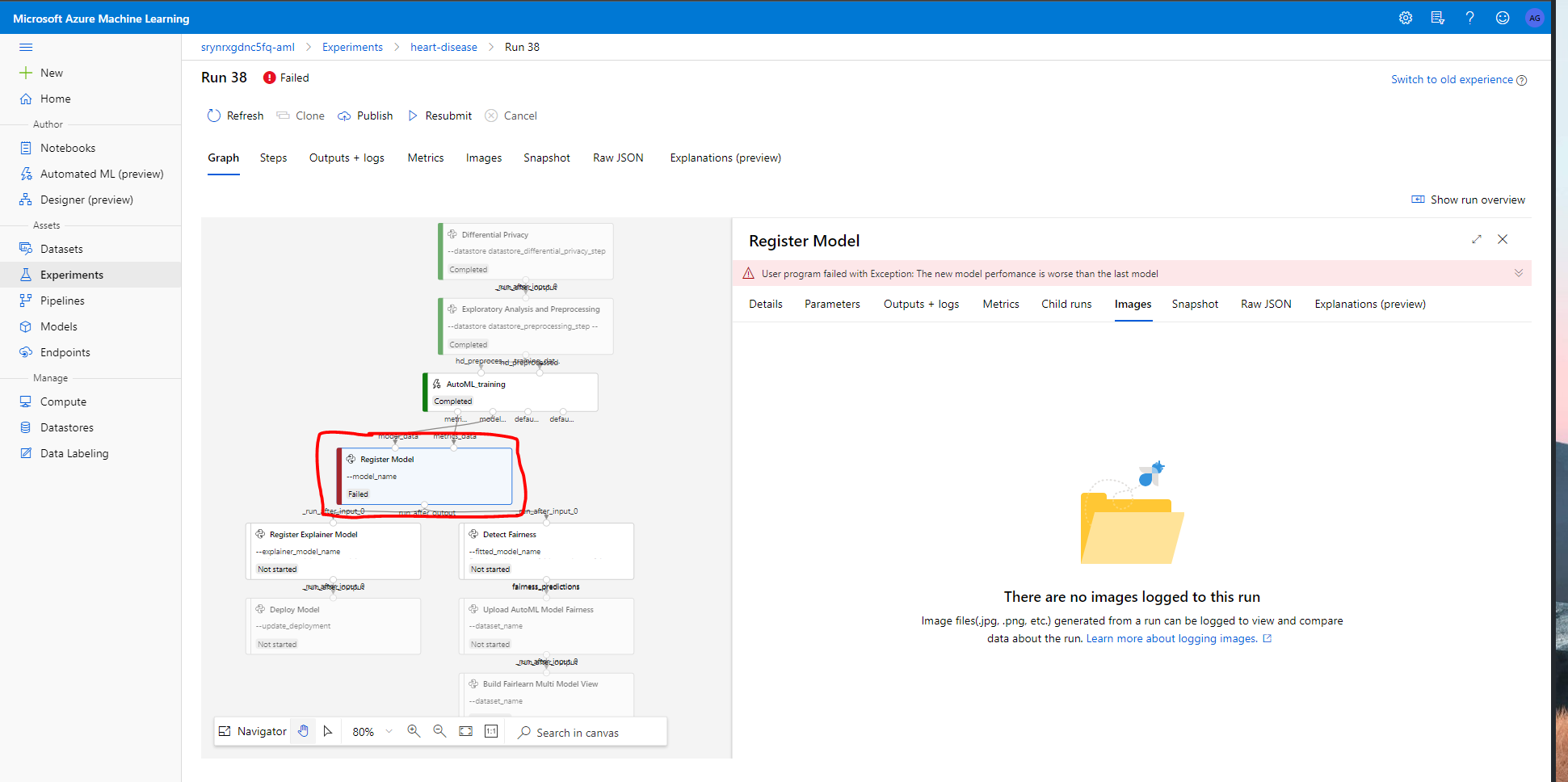Click the zoom out icon

tap(439, 731)
